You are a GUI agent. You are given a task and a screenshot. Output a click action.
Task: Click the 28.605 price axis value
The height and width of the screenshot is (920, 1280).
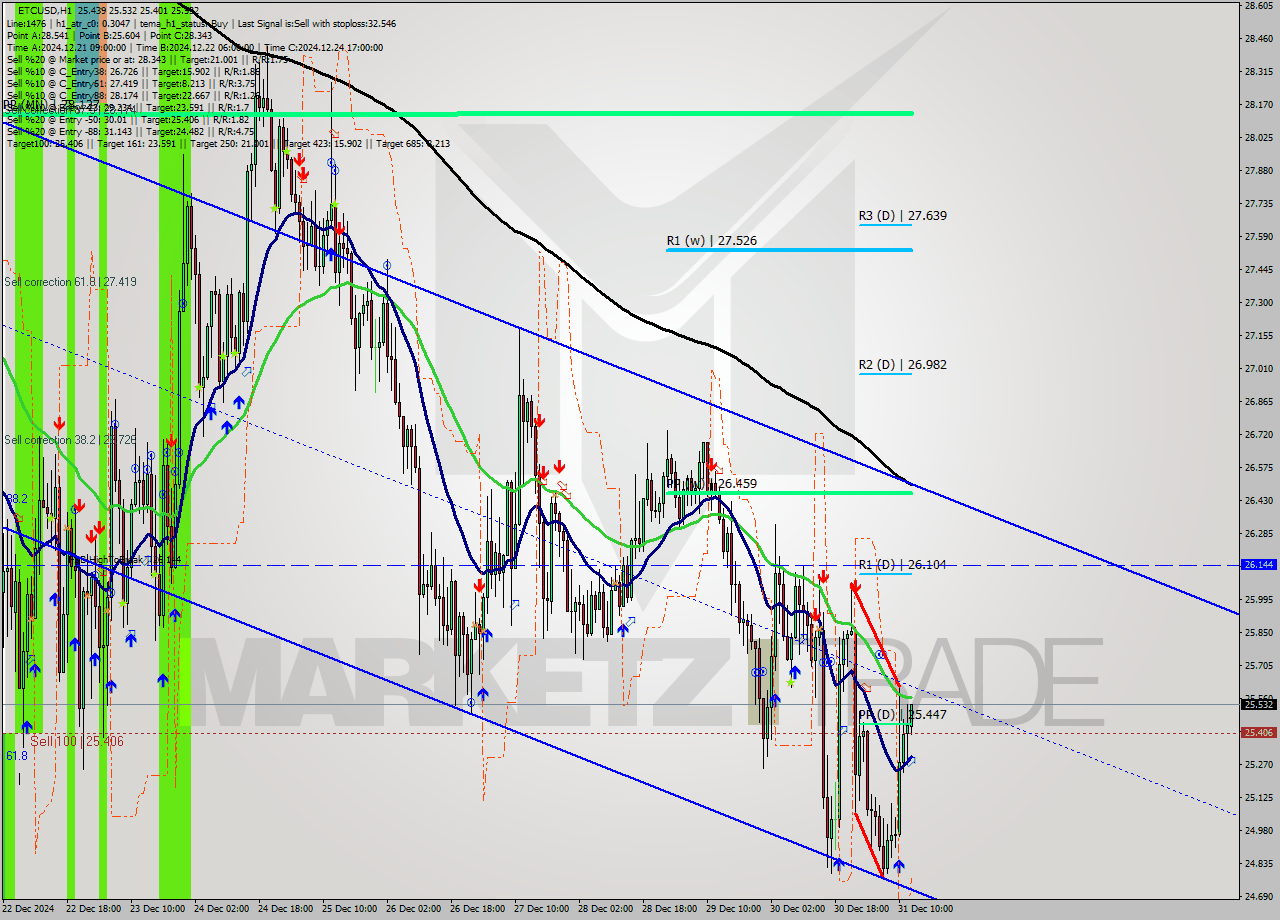(1257, 6)
